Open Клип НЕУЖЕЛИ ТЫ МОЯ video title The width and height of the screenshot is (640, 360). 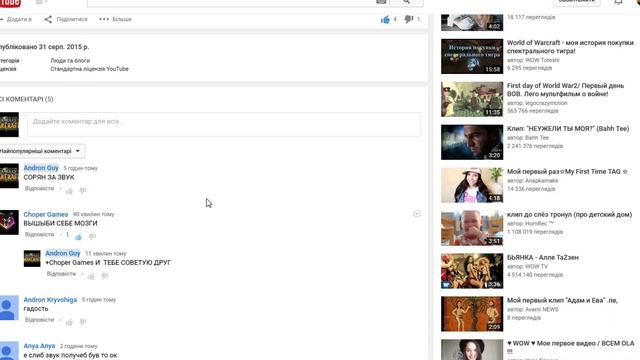tap(568, 129)
